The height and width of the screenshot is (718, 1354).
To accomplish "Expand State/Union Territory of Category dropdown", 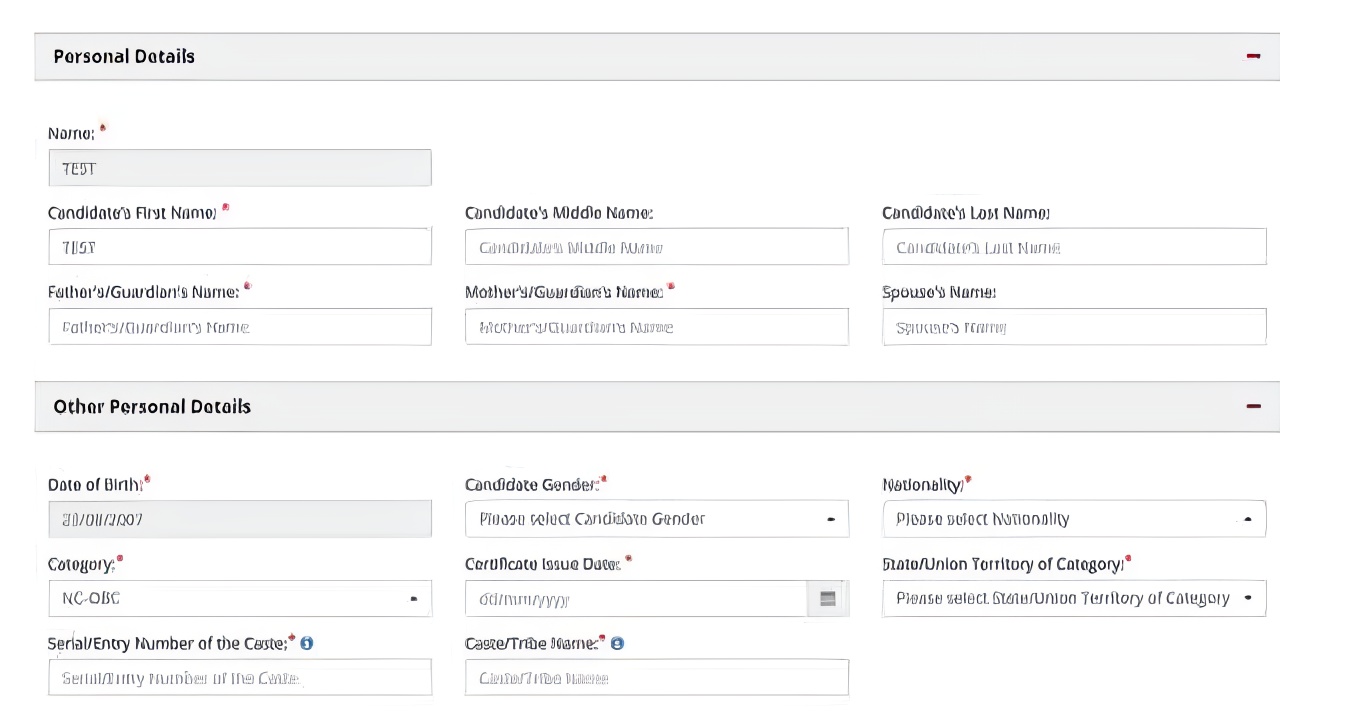I will coord(1073,599).
